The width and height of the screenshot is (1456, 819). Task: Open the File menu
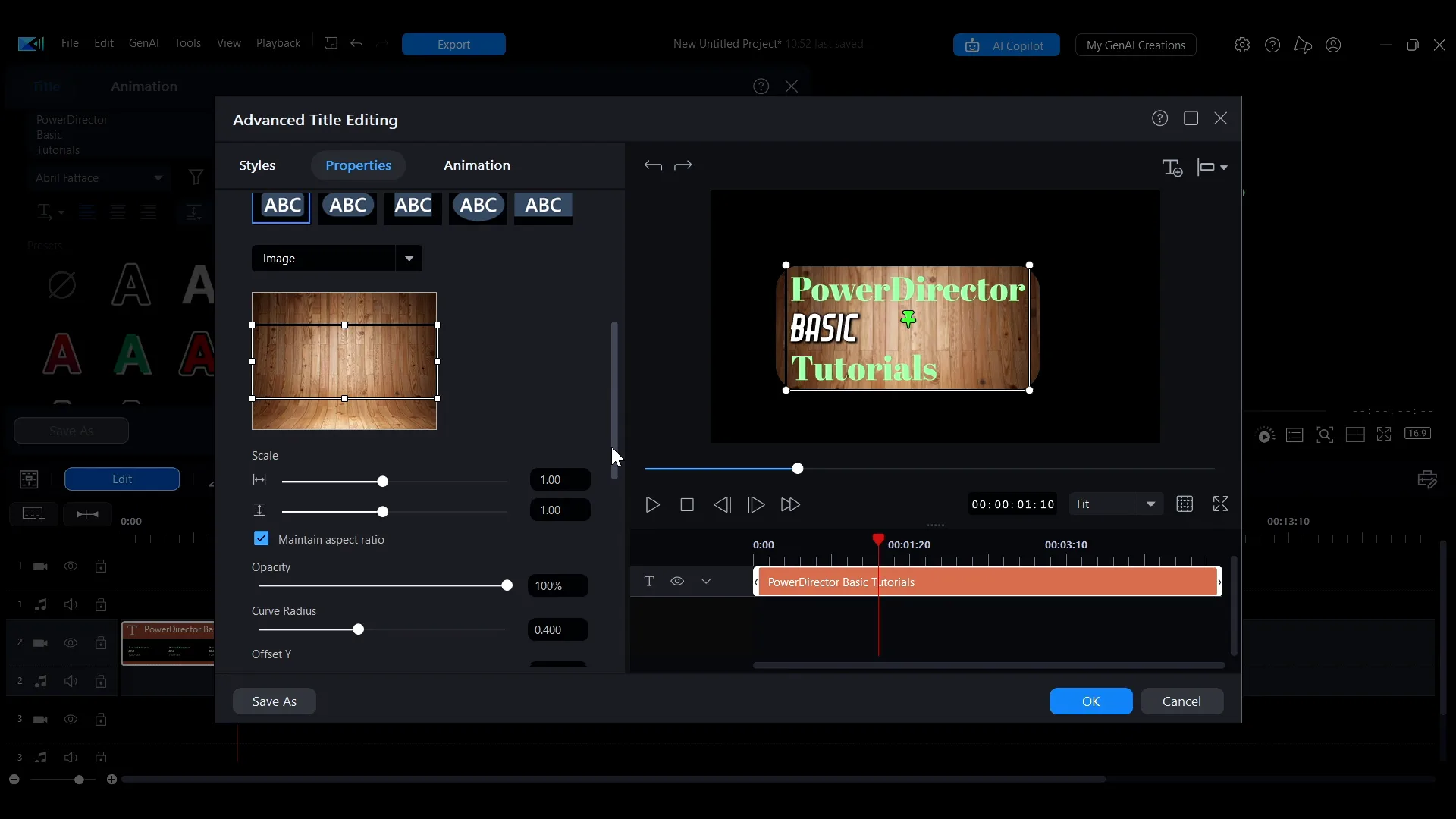pos(70,43)
